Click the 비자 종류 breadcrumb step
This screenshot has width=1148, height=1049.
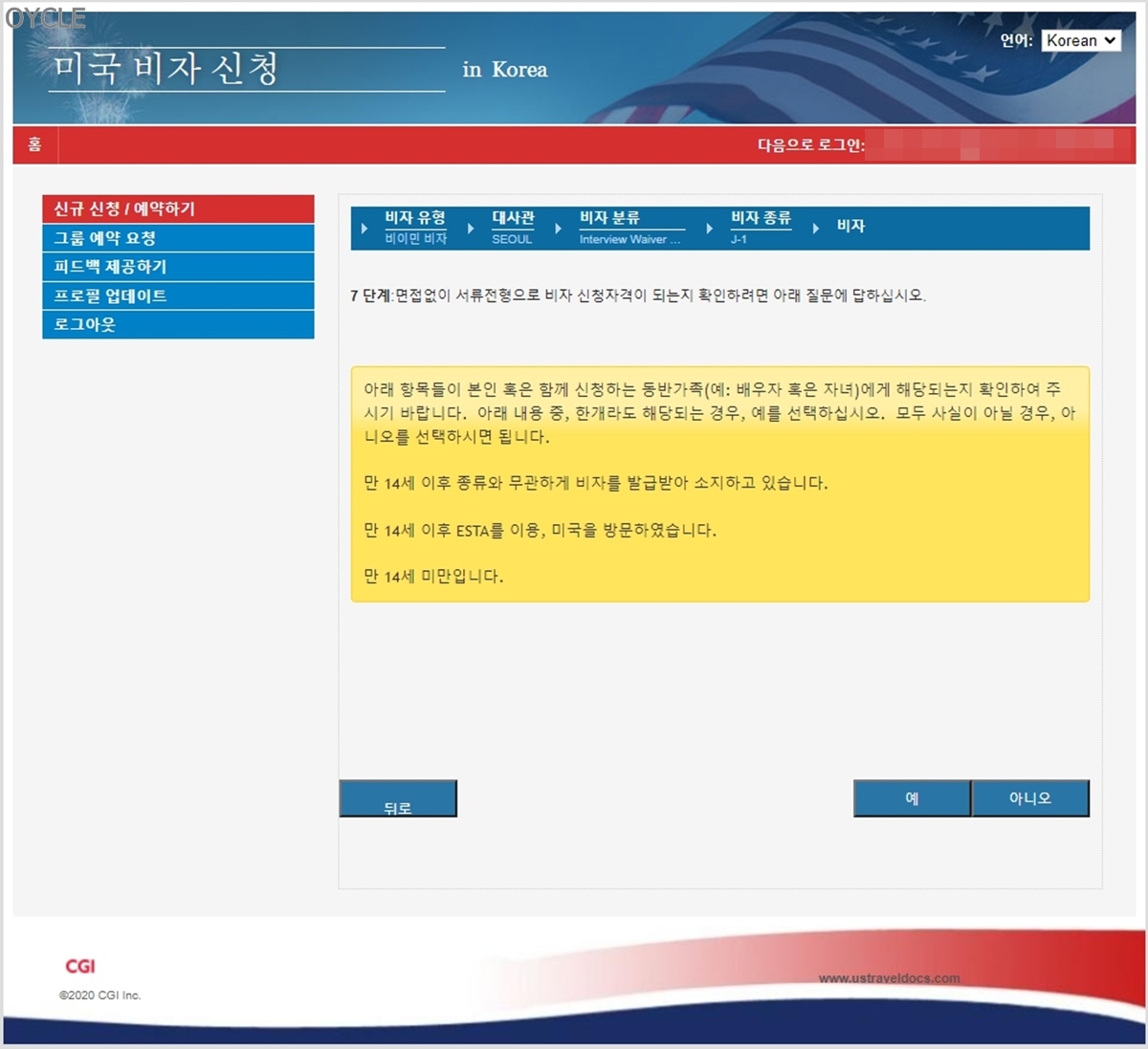[761, 218]
